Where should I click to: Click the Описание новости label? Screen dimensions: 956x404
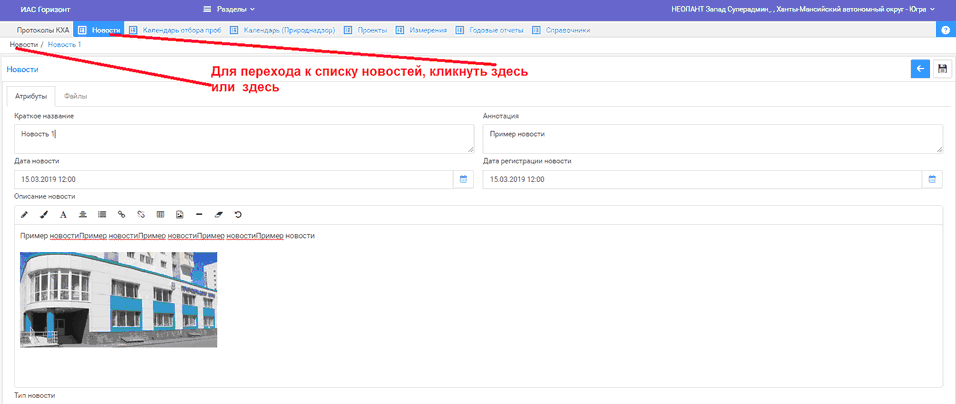pos(45,196)
